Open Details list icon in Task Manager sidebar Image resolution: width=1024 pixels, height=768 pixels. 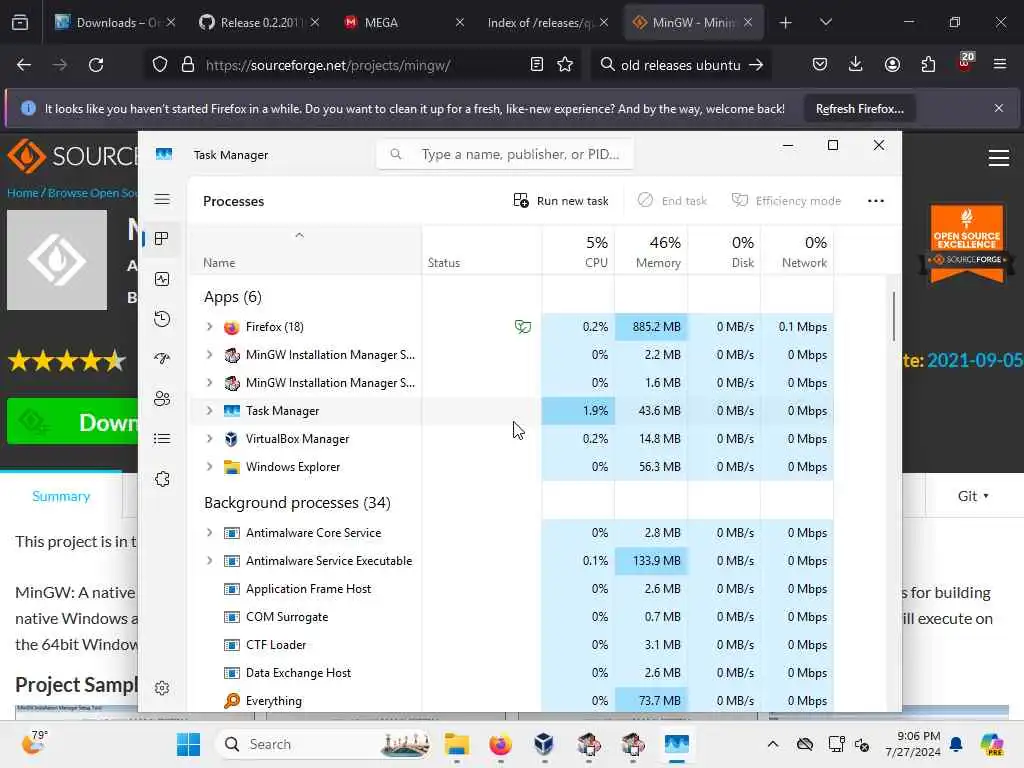coord(162,438)
